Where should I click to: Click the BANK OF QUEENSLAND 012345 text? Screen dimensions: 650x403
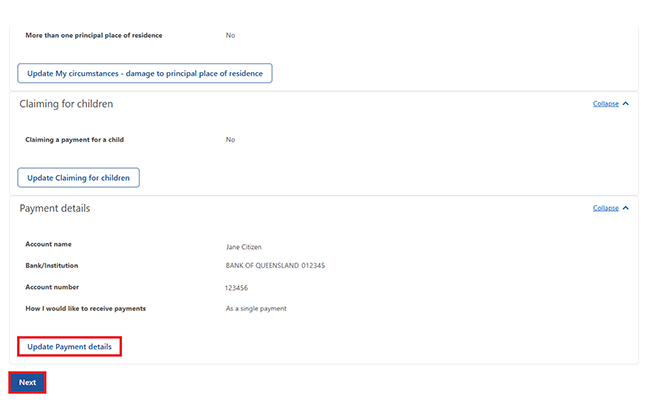coord(275,265)
